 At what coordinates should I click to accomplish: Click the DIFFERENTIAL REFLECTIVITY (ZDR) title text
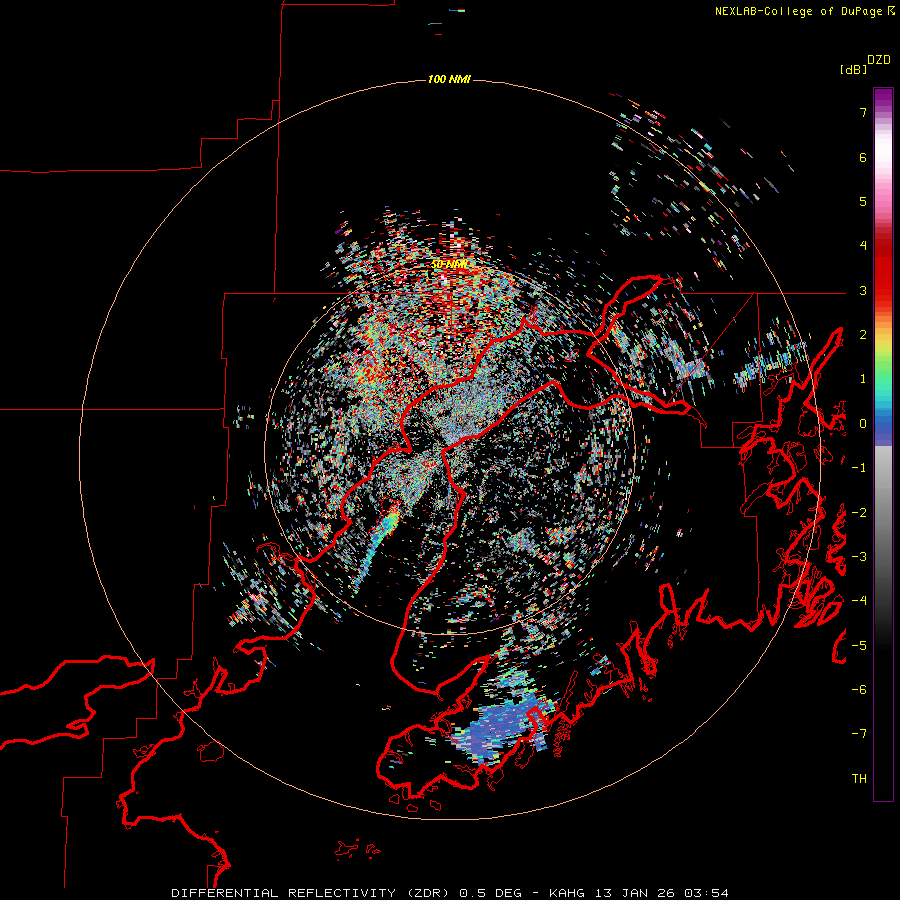[312, 893]
